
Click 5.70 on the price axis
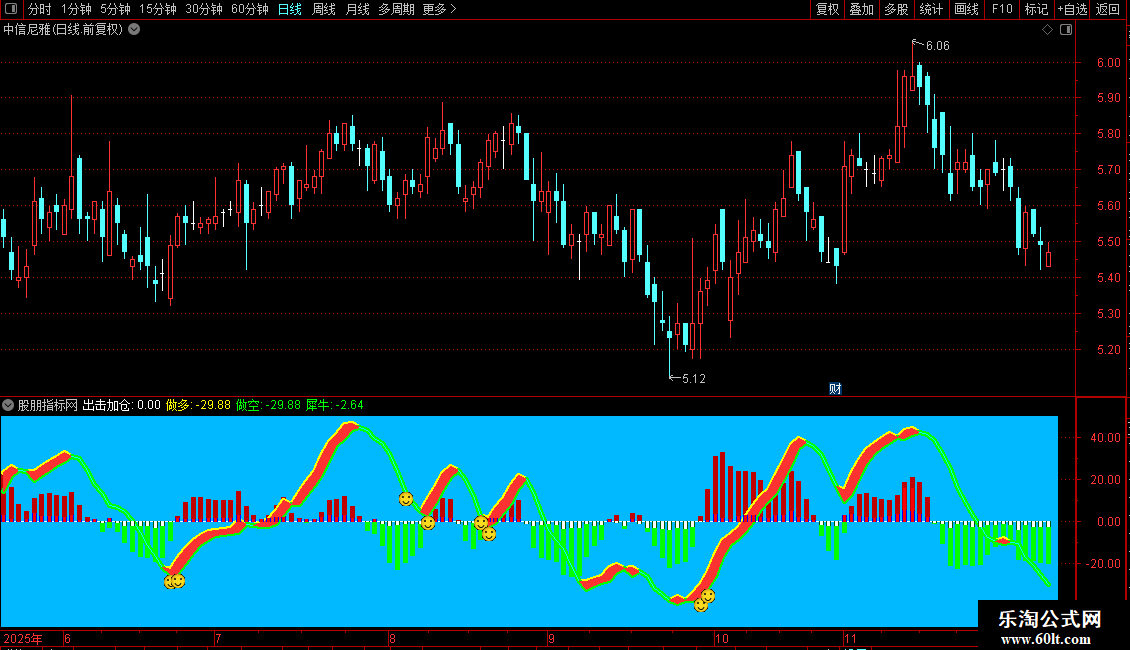point(1108,170)
